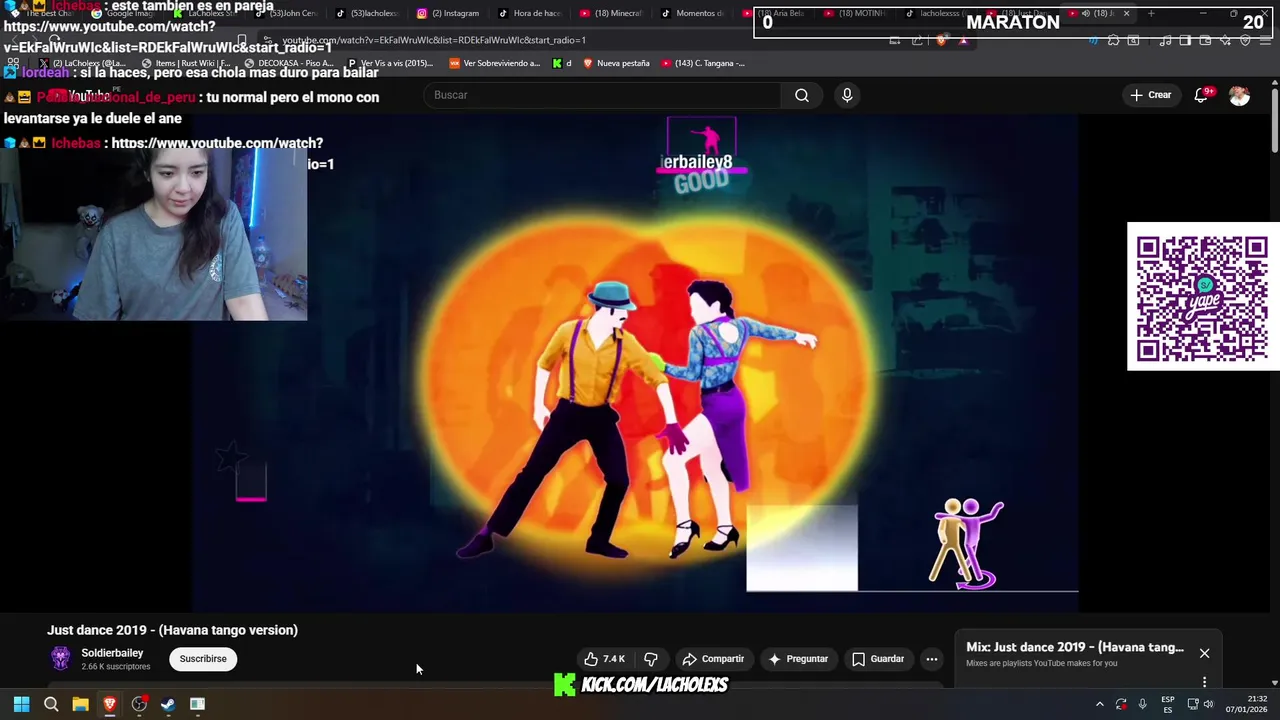Open the Soldierbailey channel avatar
This screenshot has height=720, width=1280.
pos(61,658)
